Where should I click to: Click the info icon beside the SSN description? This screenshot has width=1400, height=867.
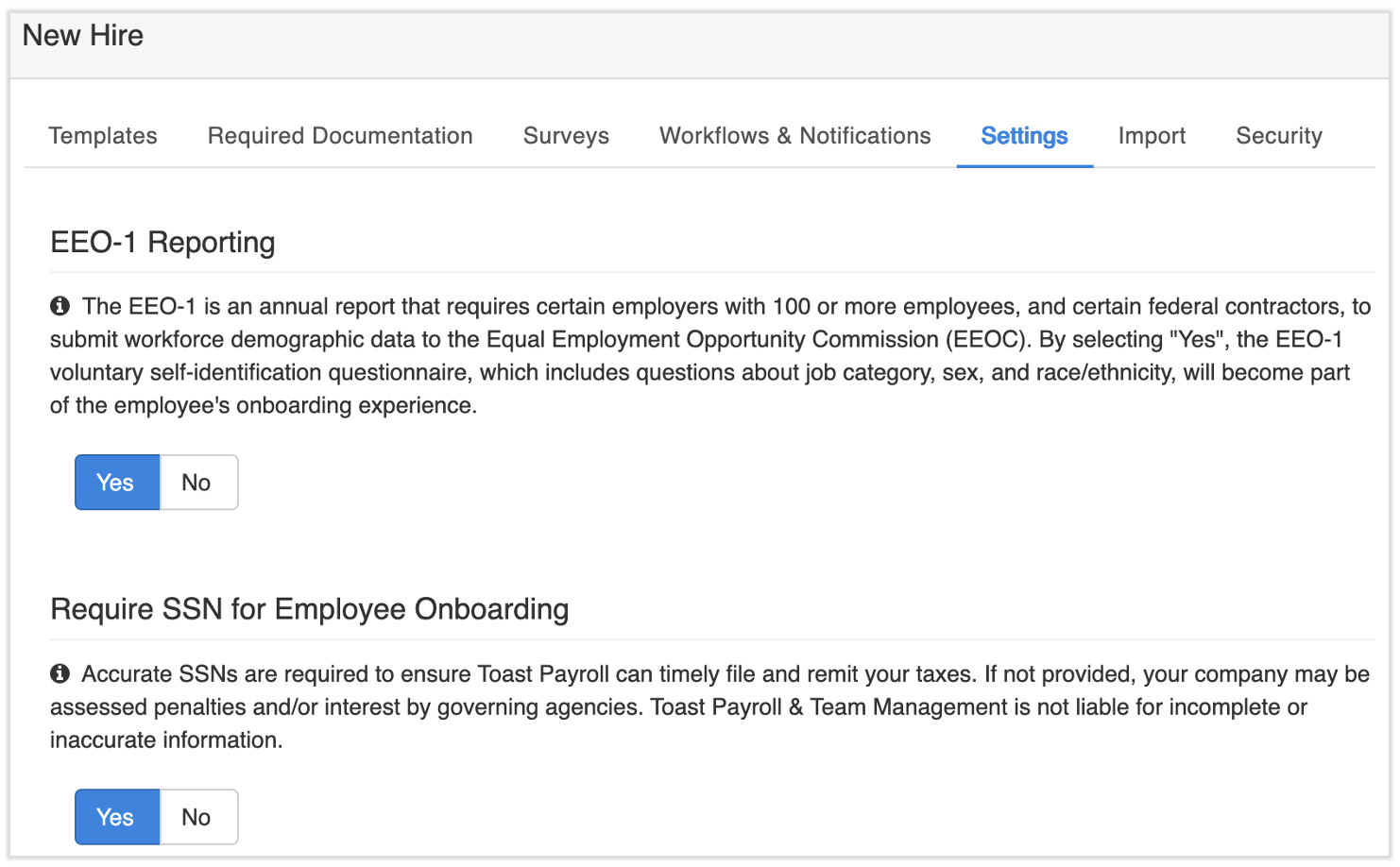60,673
